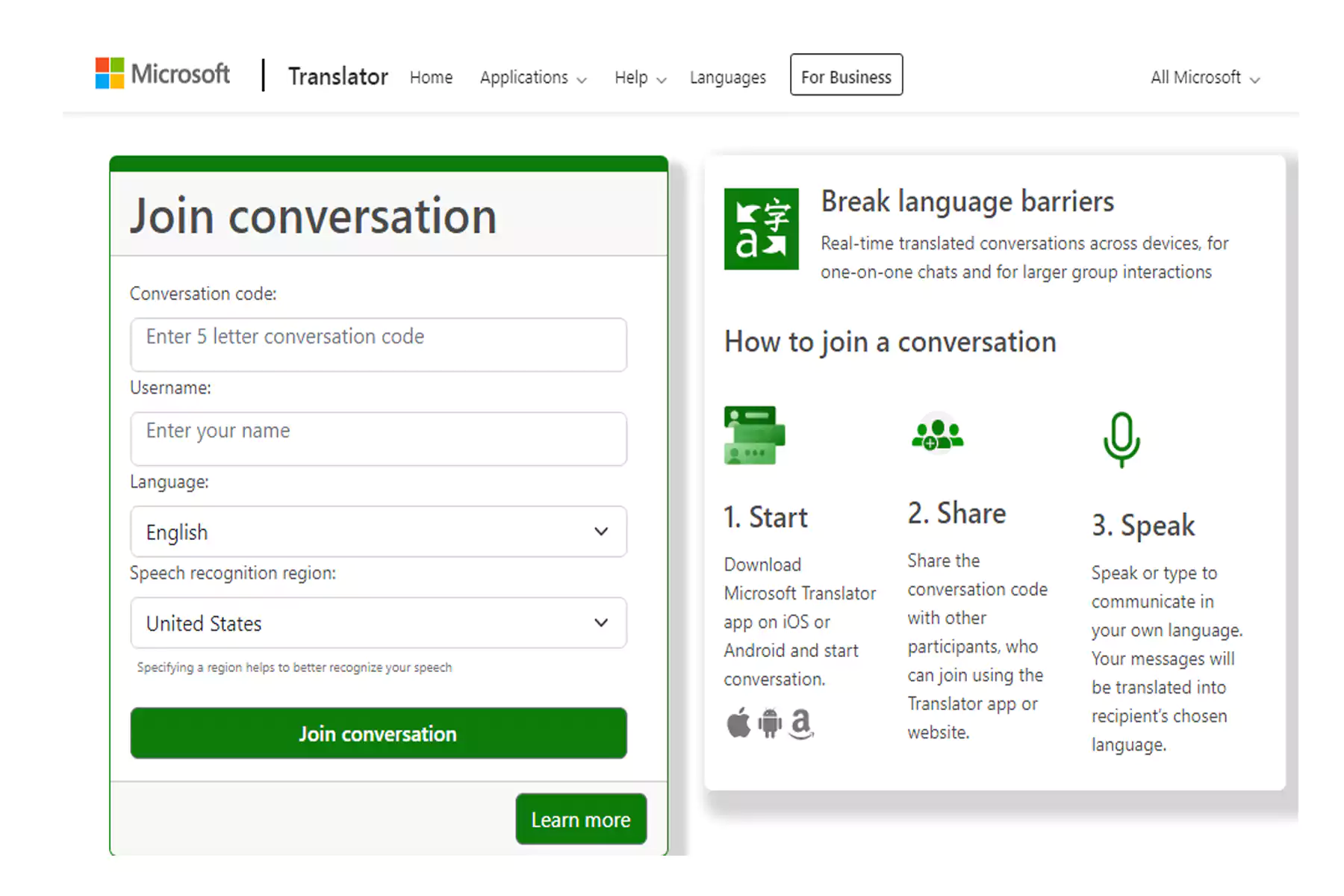This screenshot has width=1344, height=896.
Task: Open the All Microsoft menu
Action: pyautogui.click(x=1204, y=78)
